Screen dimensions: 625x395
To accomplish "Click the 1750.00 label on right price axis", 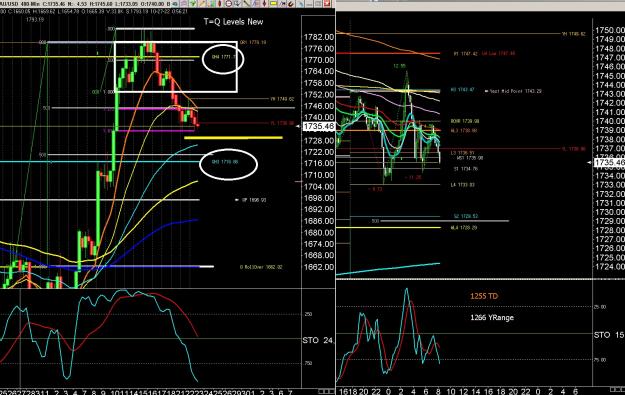I will click(609, 30).
